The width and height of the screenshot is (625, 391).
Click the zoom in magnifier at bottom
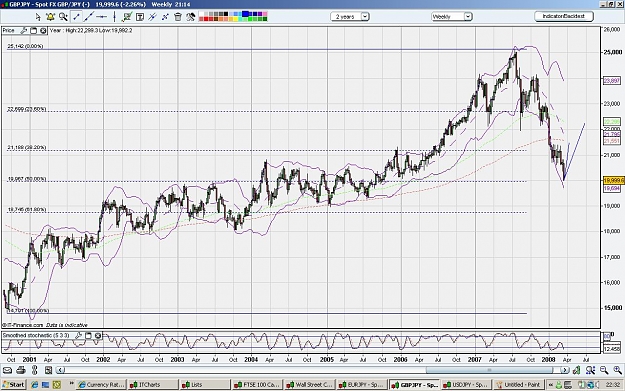[x=617, y=370]
